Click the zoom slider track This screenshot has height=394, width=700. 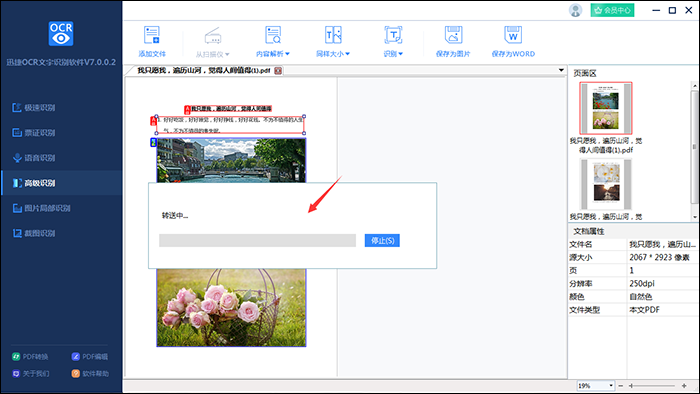[652, 386]
